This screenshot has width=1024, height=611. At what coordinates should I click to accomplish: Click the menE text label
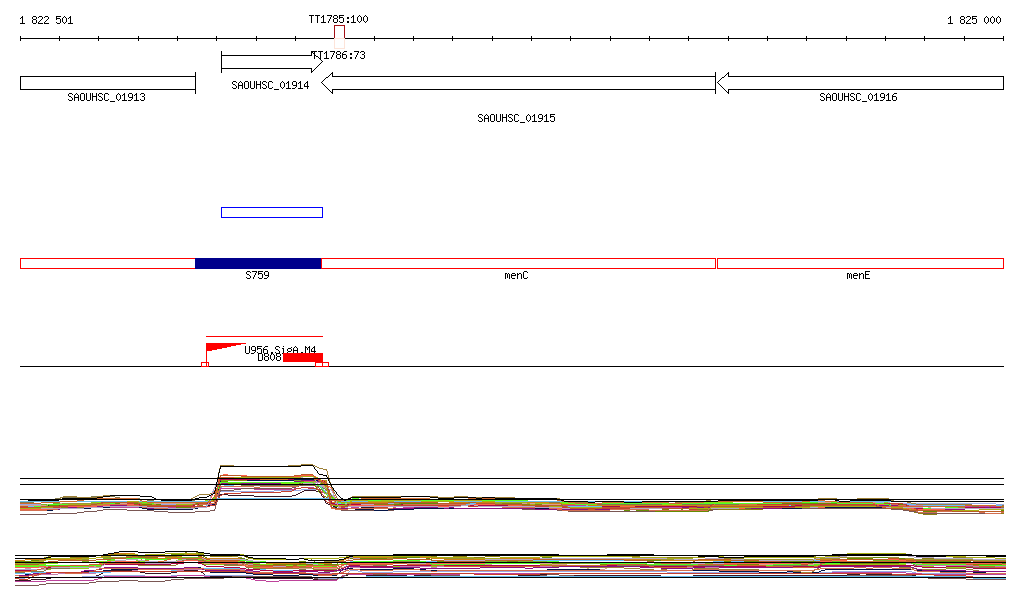tap(858, 275)
